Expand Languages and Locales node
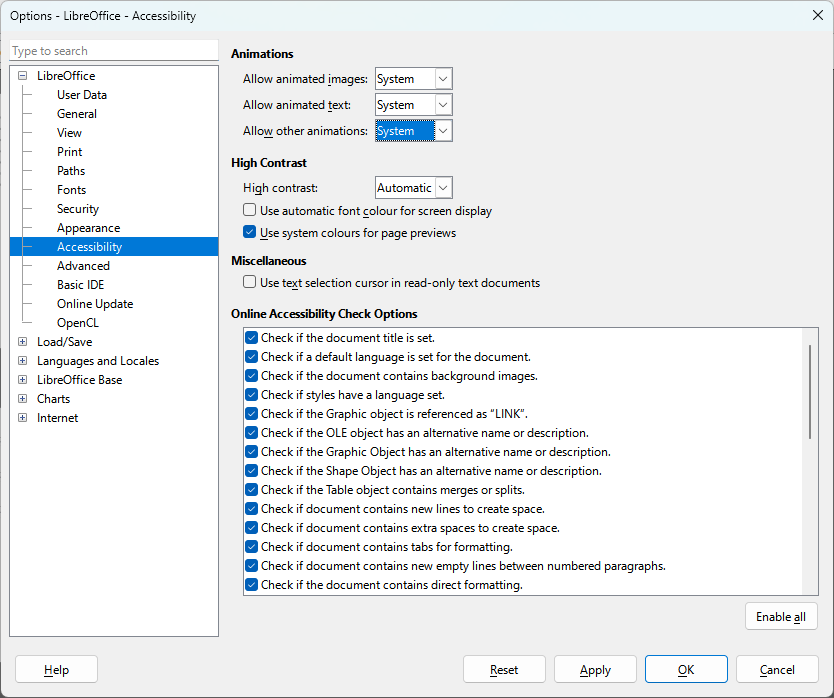 tap(22, 361)
